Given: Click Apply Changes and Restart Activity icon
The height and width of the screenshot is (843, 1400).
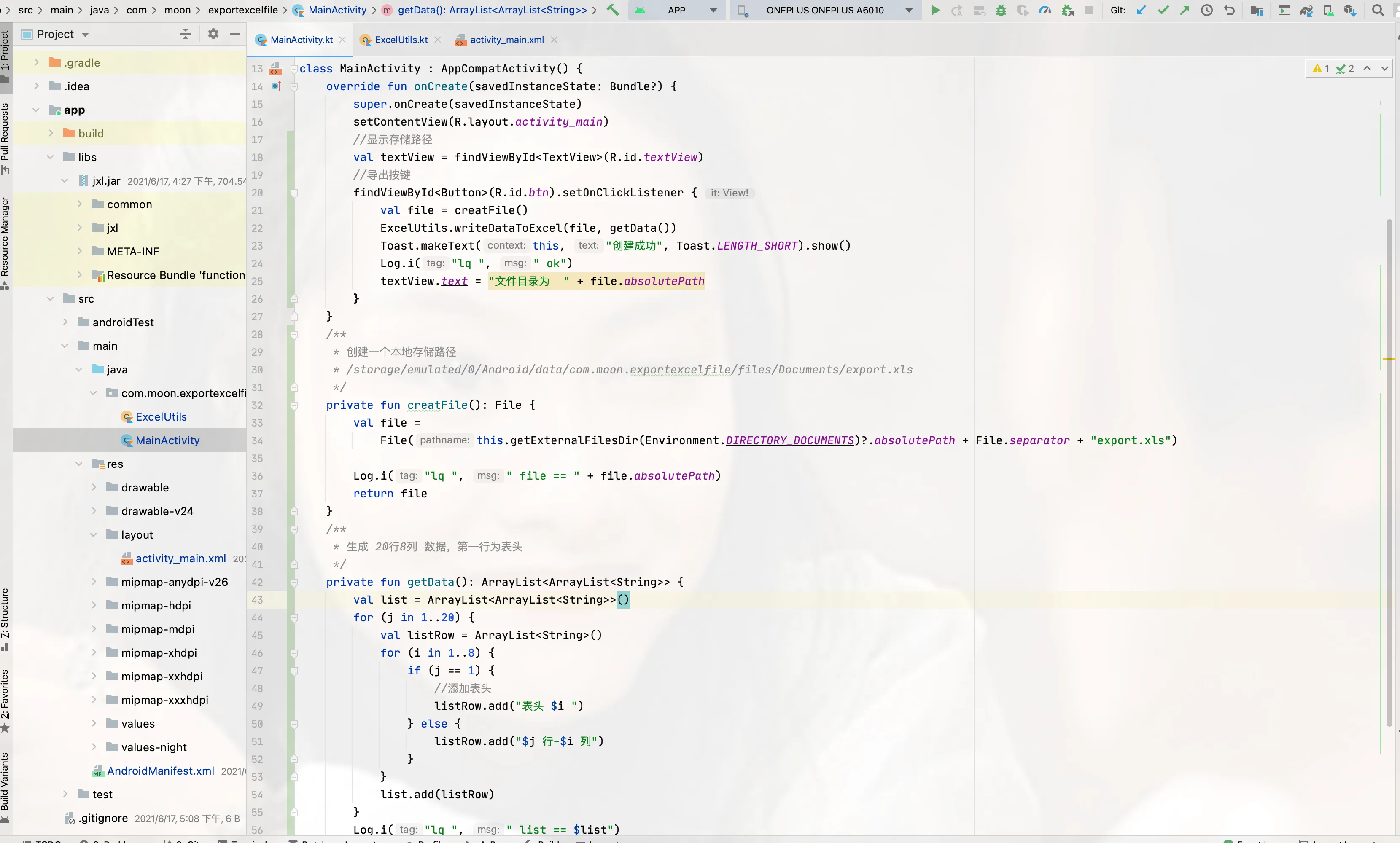Looking at the screenshot, I should pyautogui.click(x=957, y=10).
